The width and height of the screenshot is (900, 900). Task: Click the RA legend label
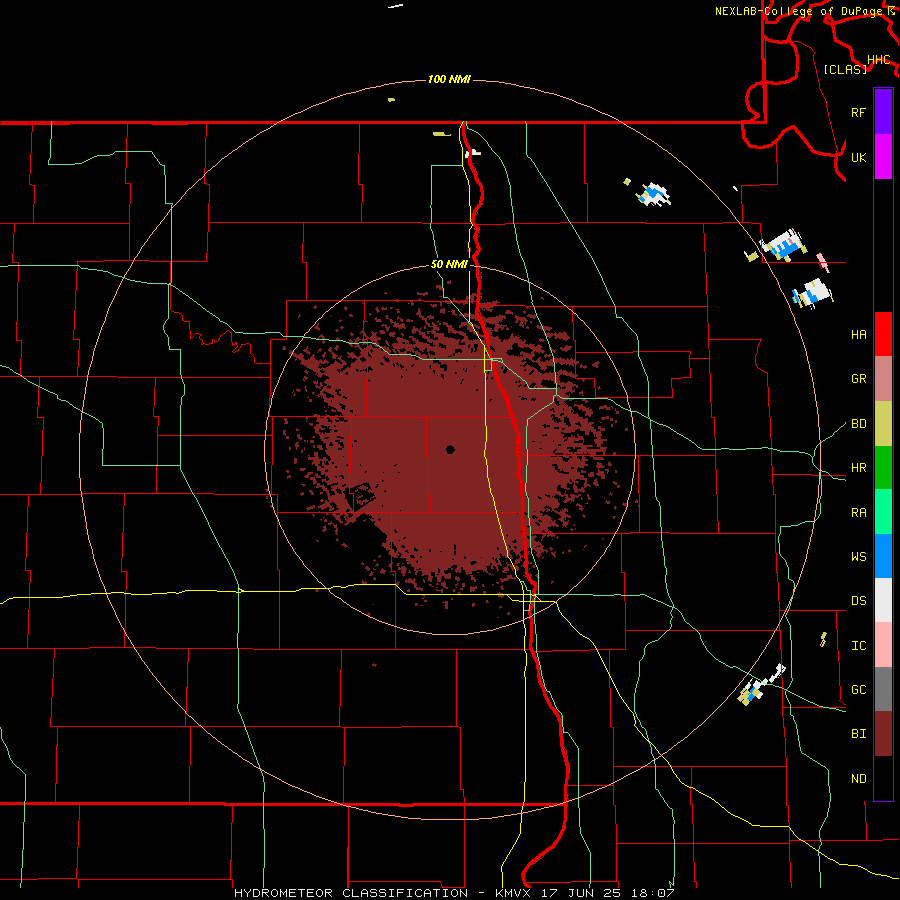(858, 513)
